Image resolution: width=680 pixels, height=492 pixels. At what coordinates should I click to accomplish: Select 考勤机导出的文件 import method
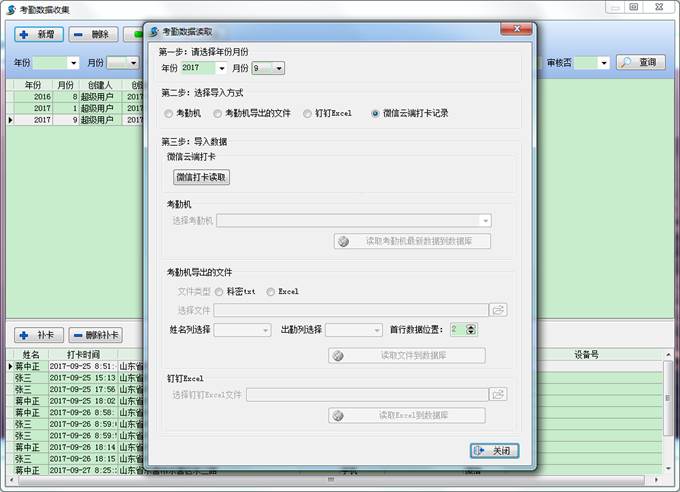pos(217,114)
